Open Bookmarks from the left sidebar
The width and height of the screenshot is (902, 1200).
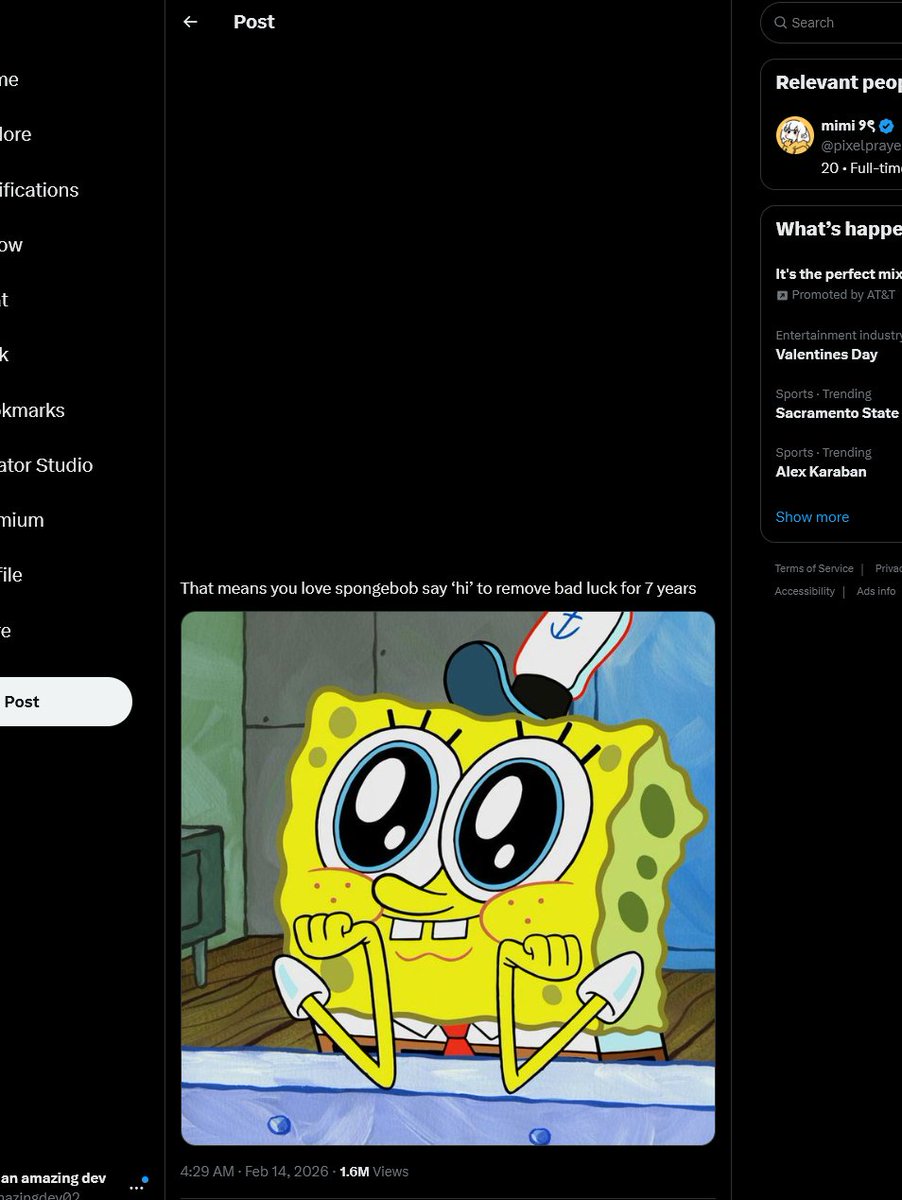32,410
